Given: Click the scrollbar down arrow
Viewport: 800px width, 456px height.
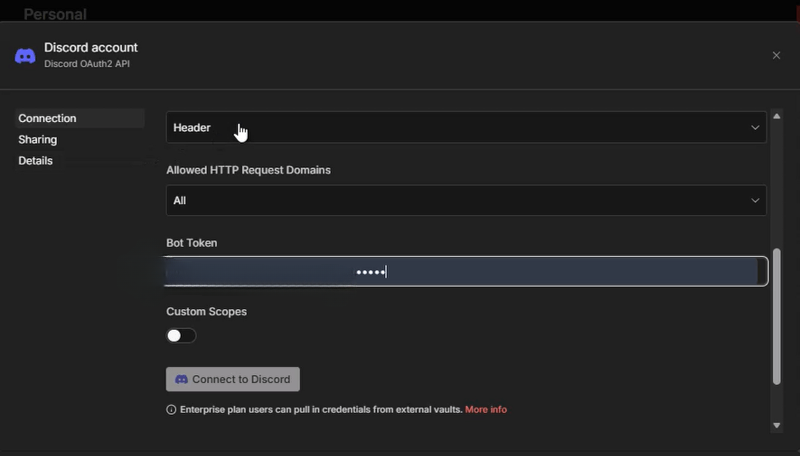Looking at the screenshot, I should [x=777, y=425].
